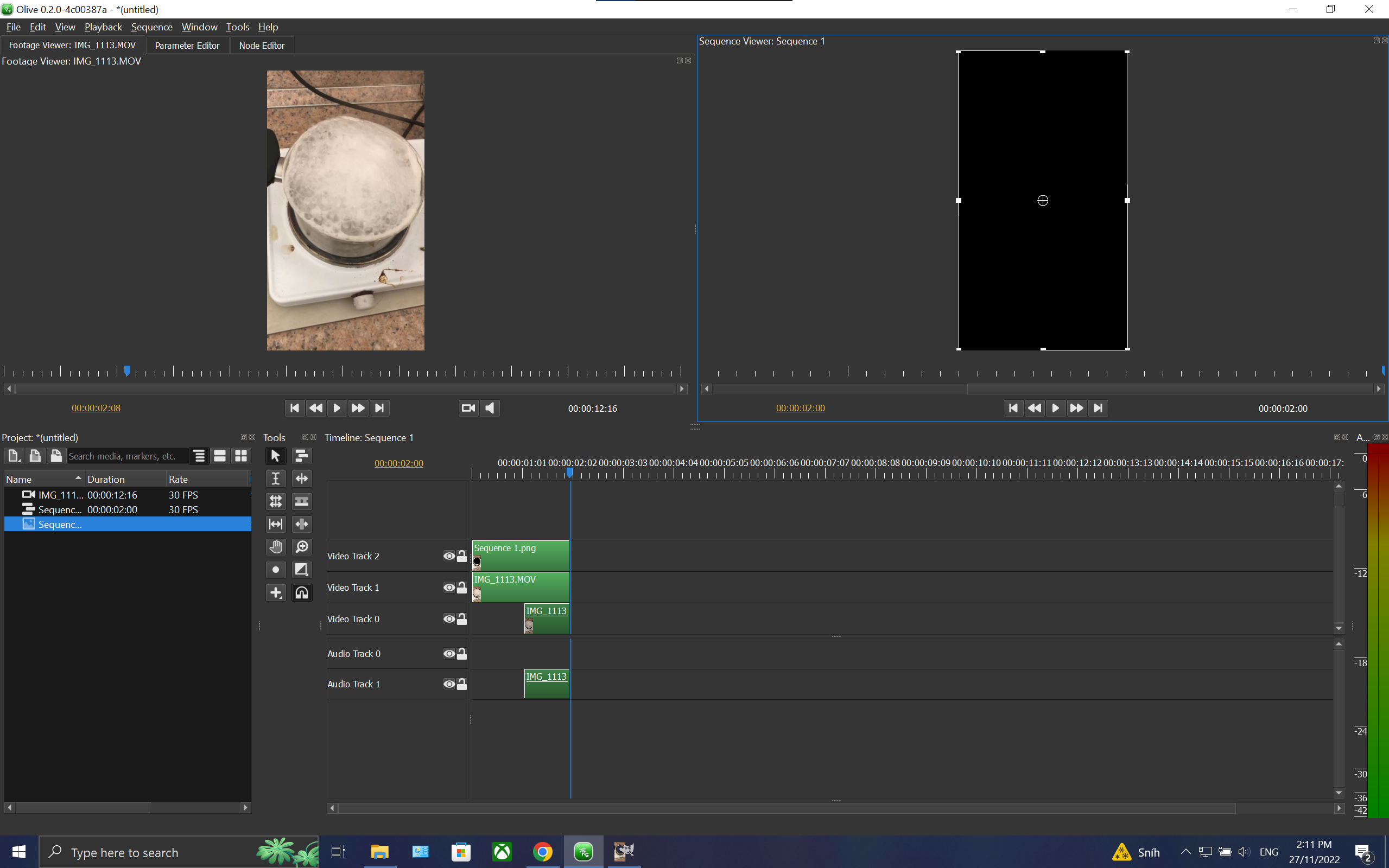Mute Audio Track 0 with eye icon
This screenshot has height=868, width=1389.
(x=449, y=654)
